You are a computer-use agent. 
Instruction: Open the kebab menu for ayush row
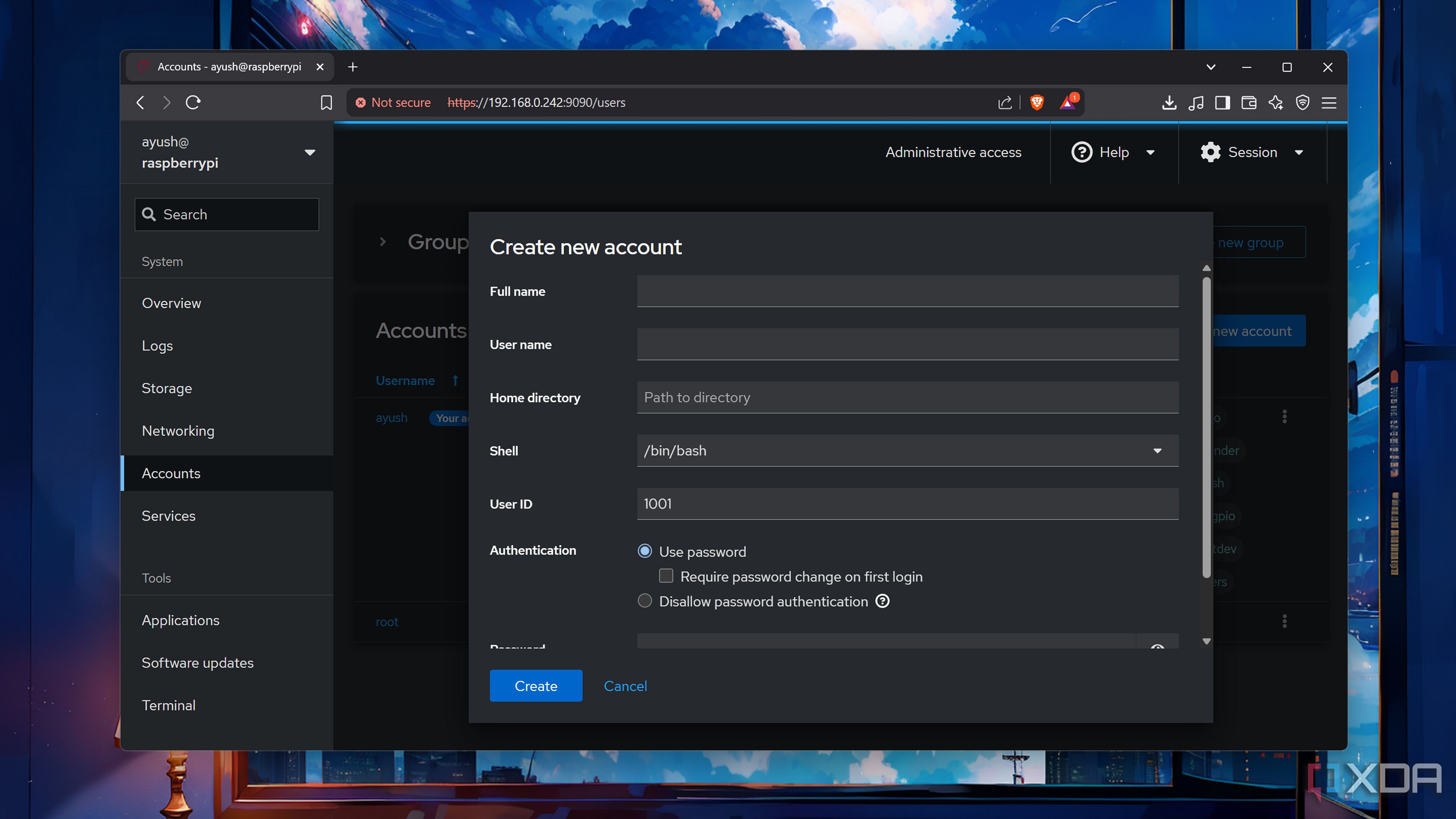1284,417
